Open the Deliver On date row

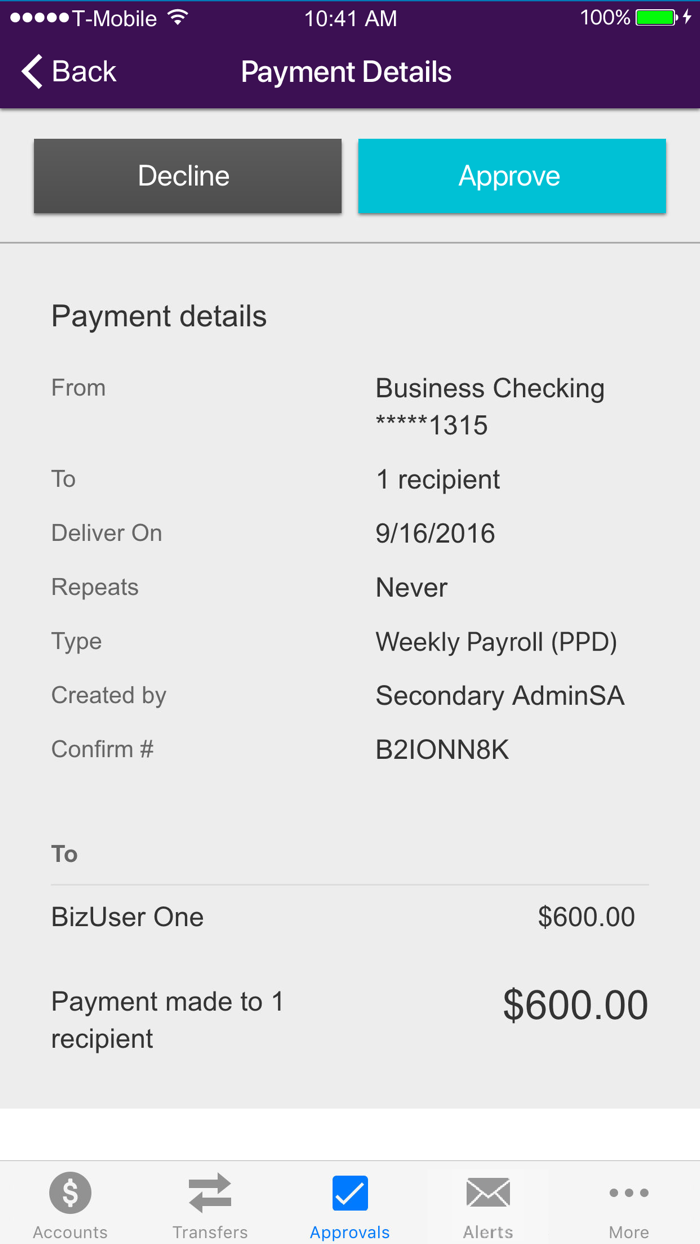point(350,533)
